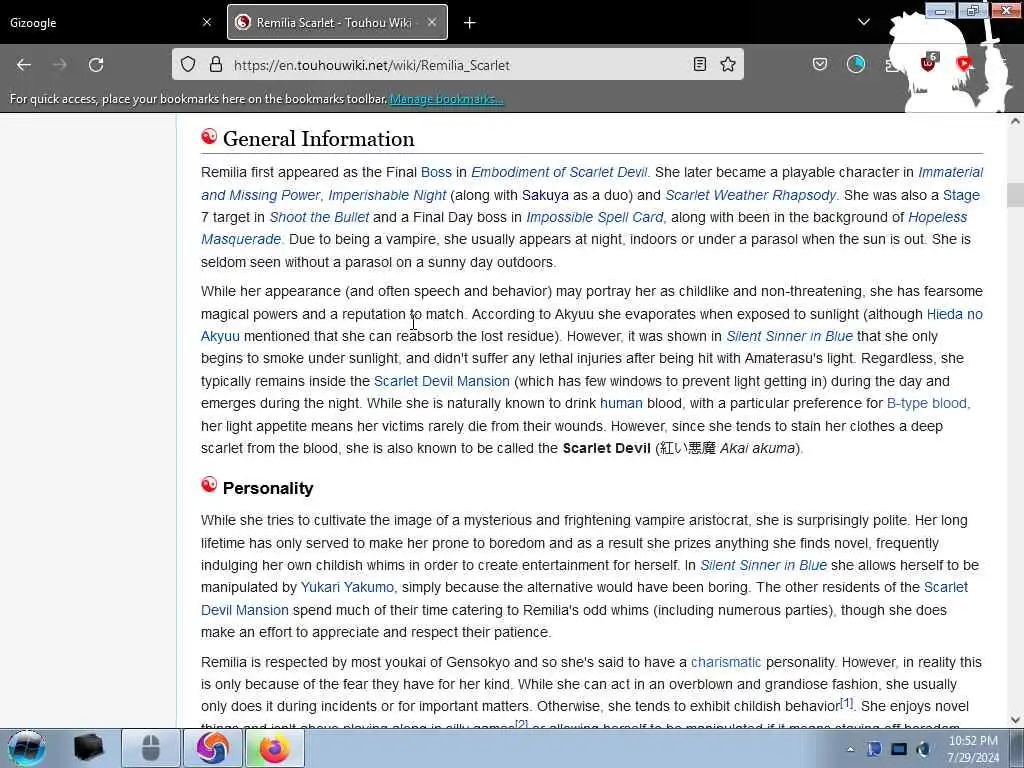The image size is (1024, 768).
Task: Follow the Immaterial link text
Action: 951,172
